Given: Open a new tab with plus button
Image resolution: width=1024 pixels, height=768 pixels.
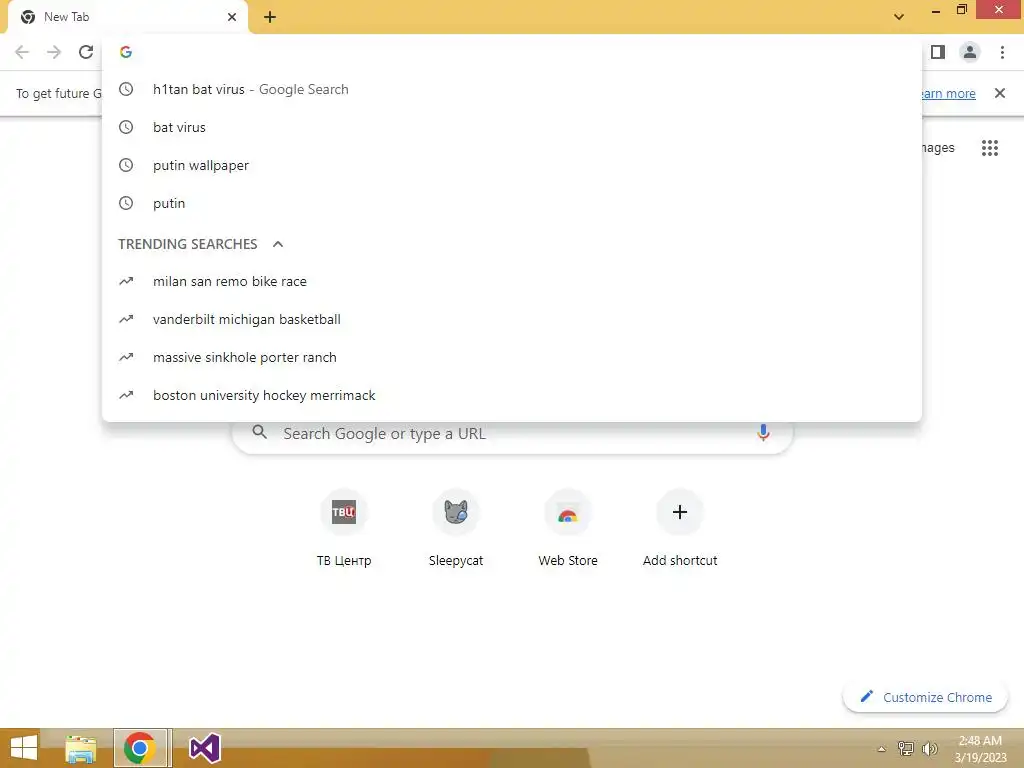Looking at the screenshot, I should click(270, 17).
